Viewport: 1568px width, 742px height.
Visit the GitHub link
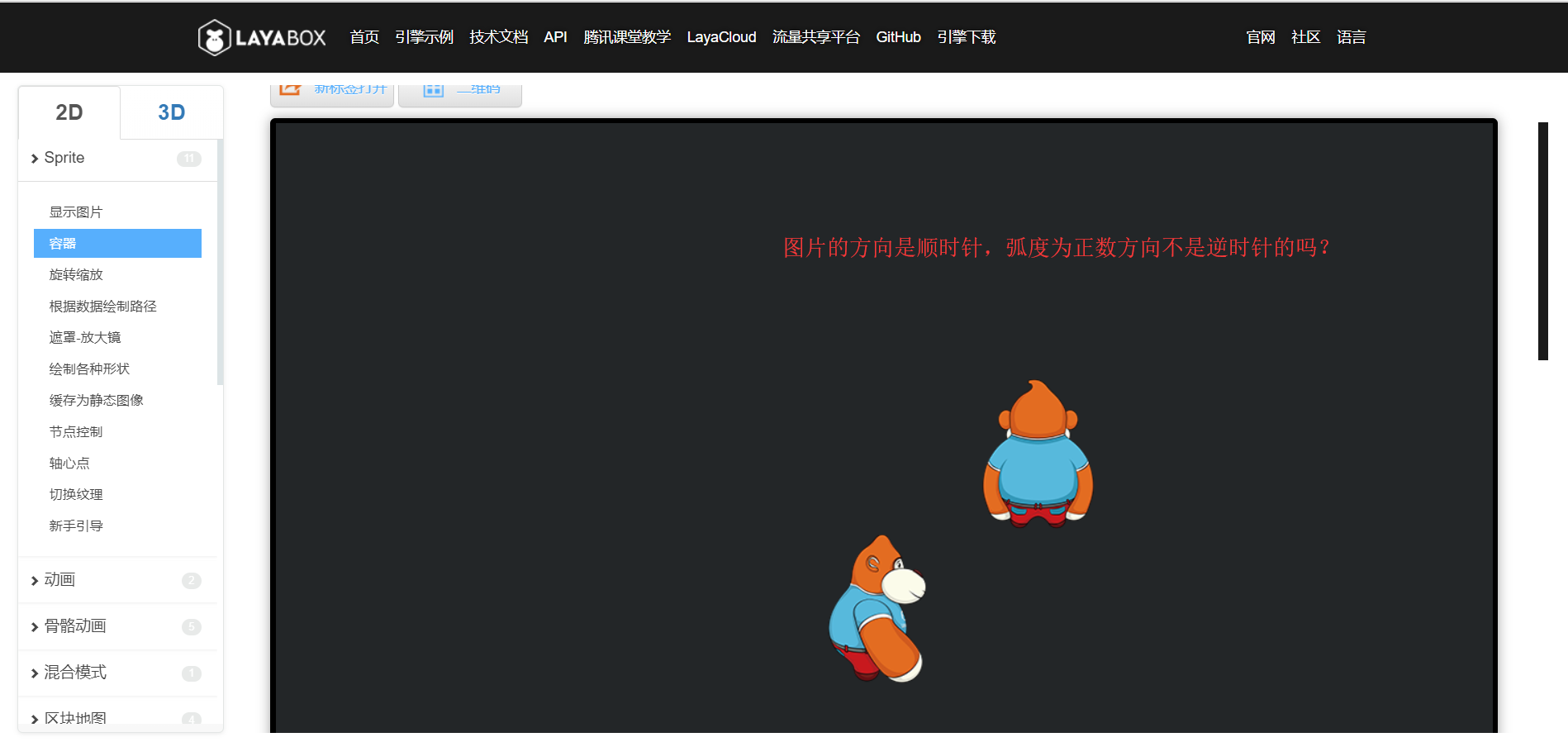point(898,37)
